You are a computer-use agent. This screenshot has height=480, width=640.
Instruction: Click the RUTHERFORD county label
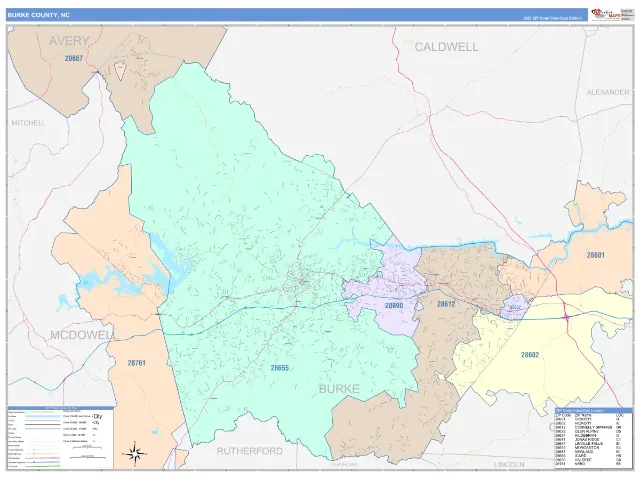(249, 451)
